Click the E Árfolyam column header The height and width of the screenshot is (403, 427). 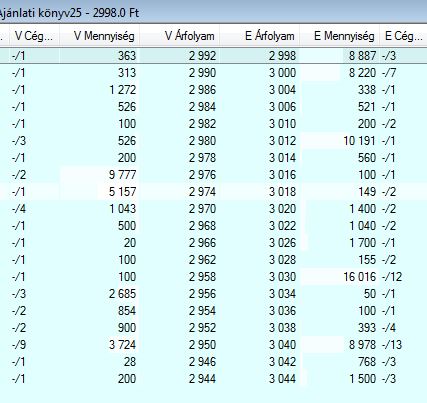point(260,36)
